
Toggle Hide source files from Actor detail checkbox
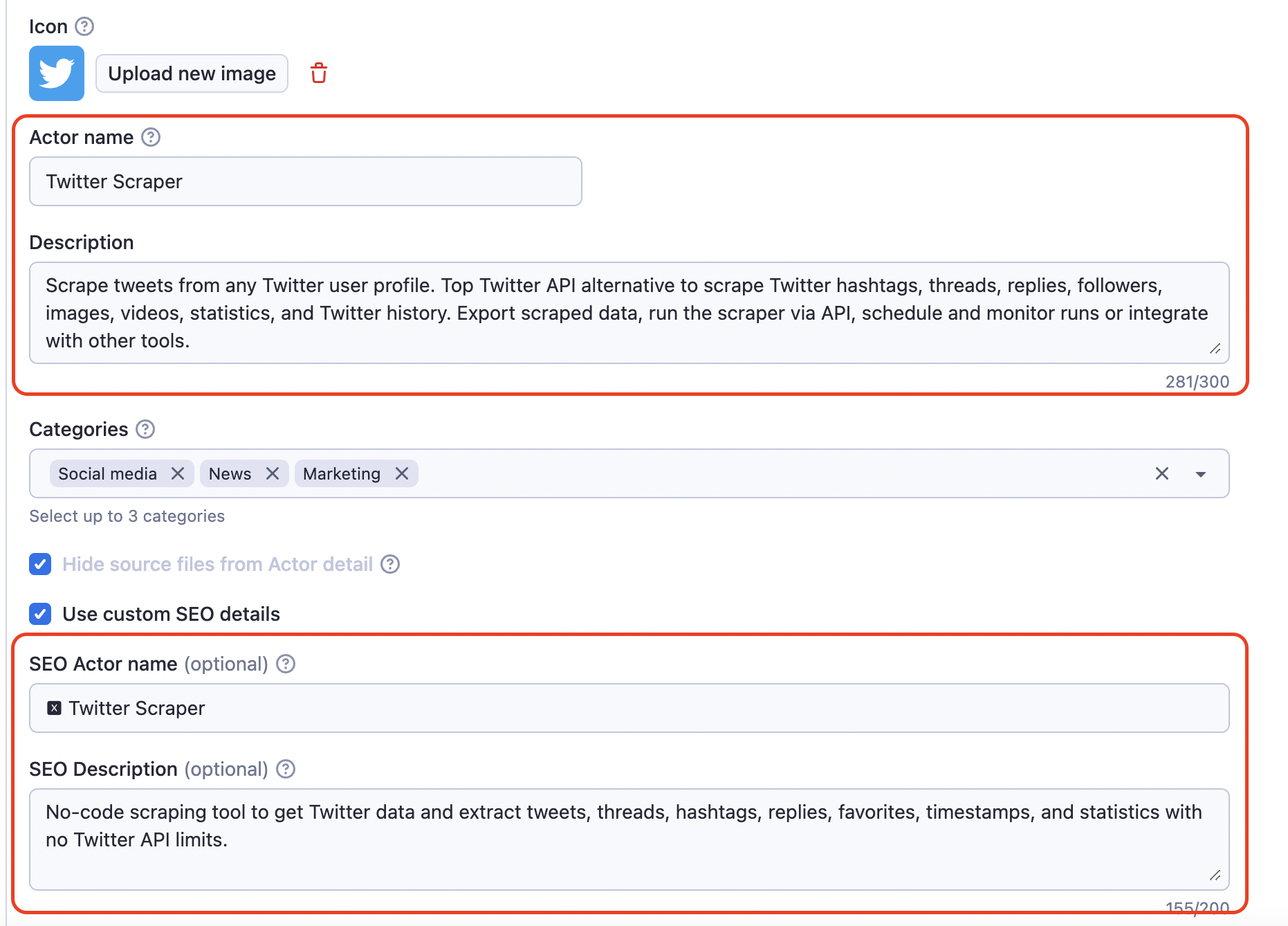coord(40,564)
